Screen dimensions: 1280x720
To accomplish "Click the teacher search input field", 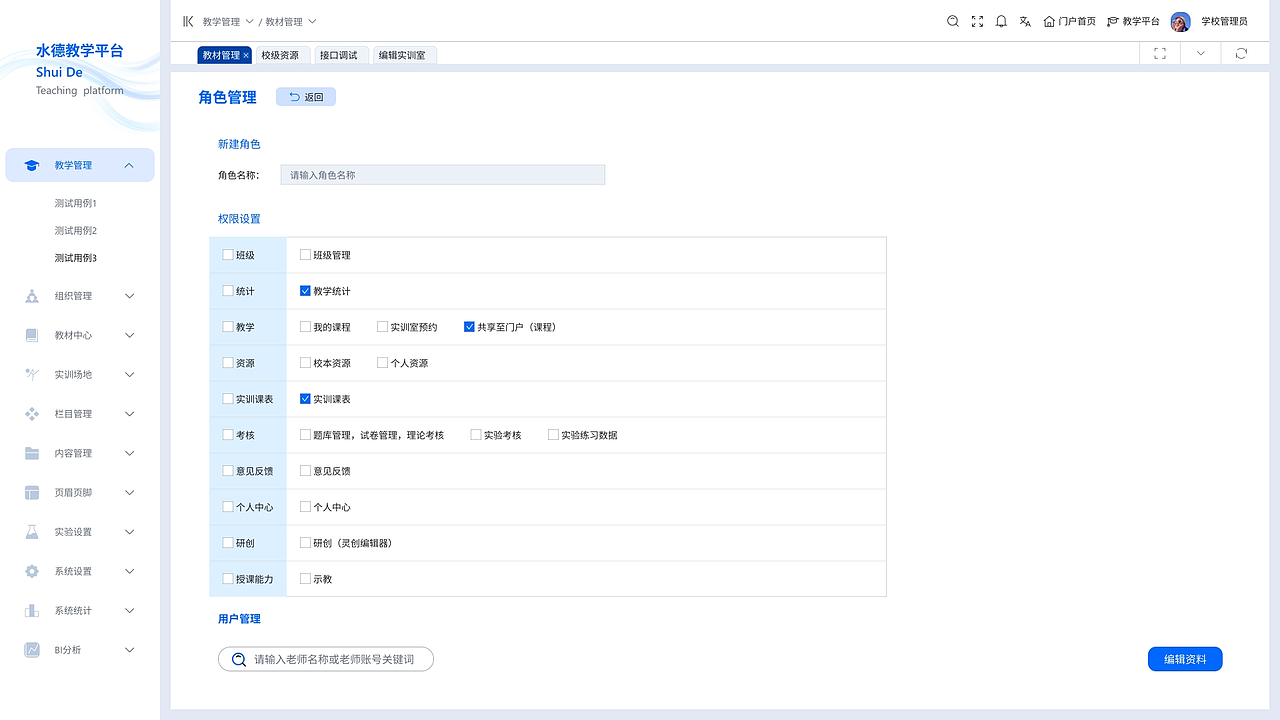I will [x=325, y=659].
